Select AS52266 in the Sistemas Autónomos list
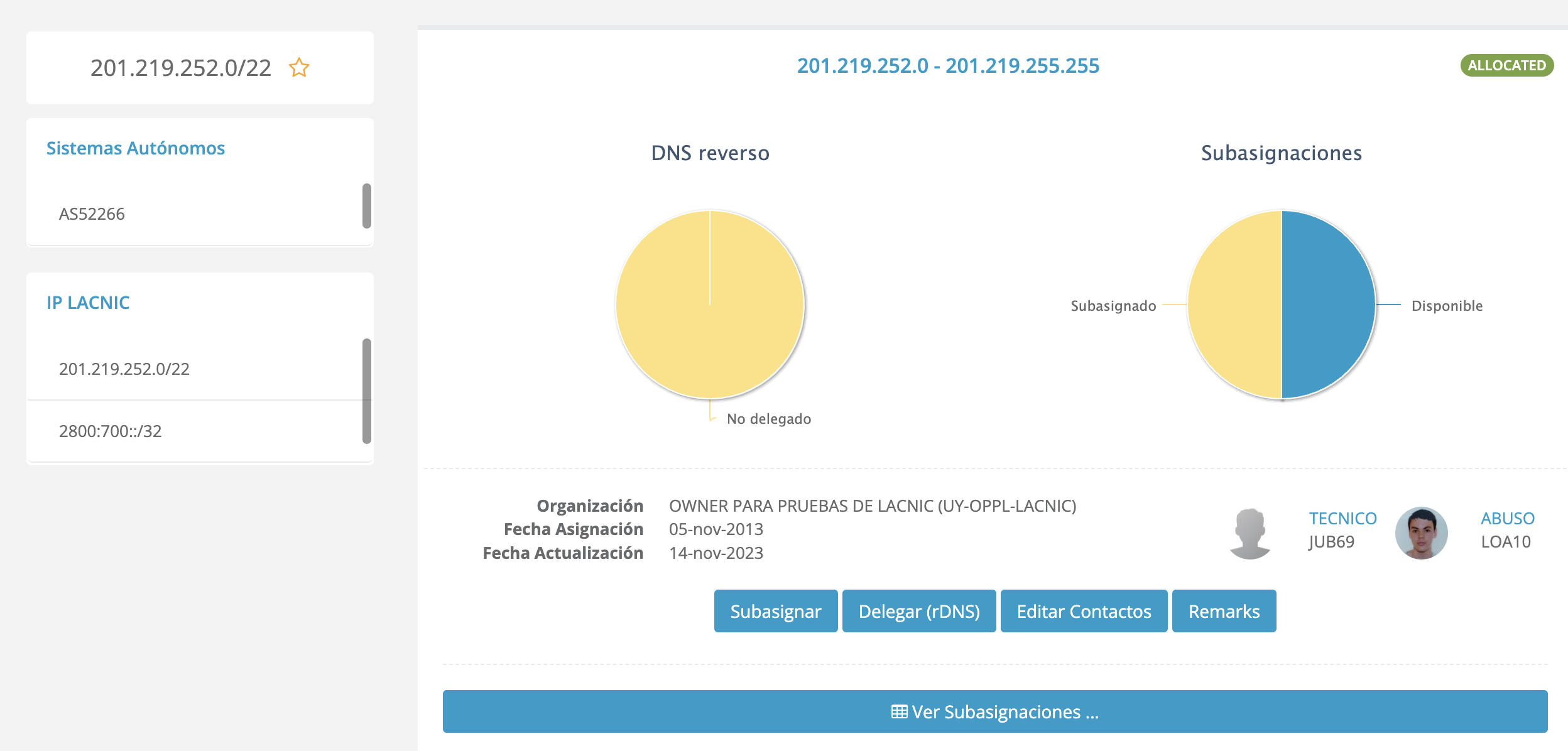Screen dimensions: 1568x751 pyautogui.click(x=92, y=214)
